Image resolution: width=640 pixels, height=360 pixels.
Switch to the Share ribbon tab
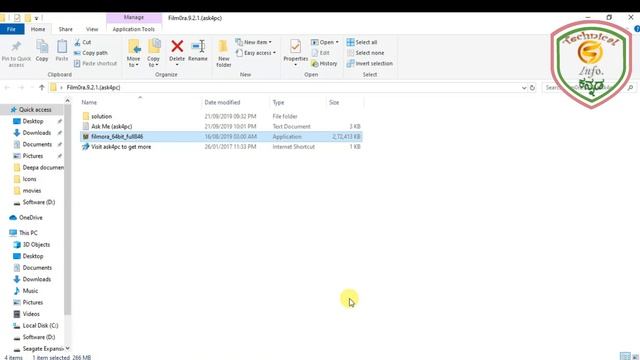pos(65,29)
